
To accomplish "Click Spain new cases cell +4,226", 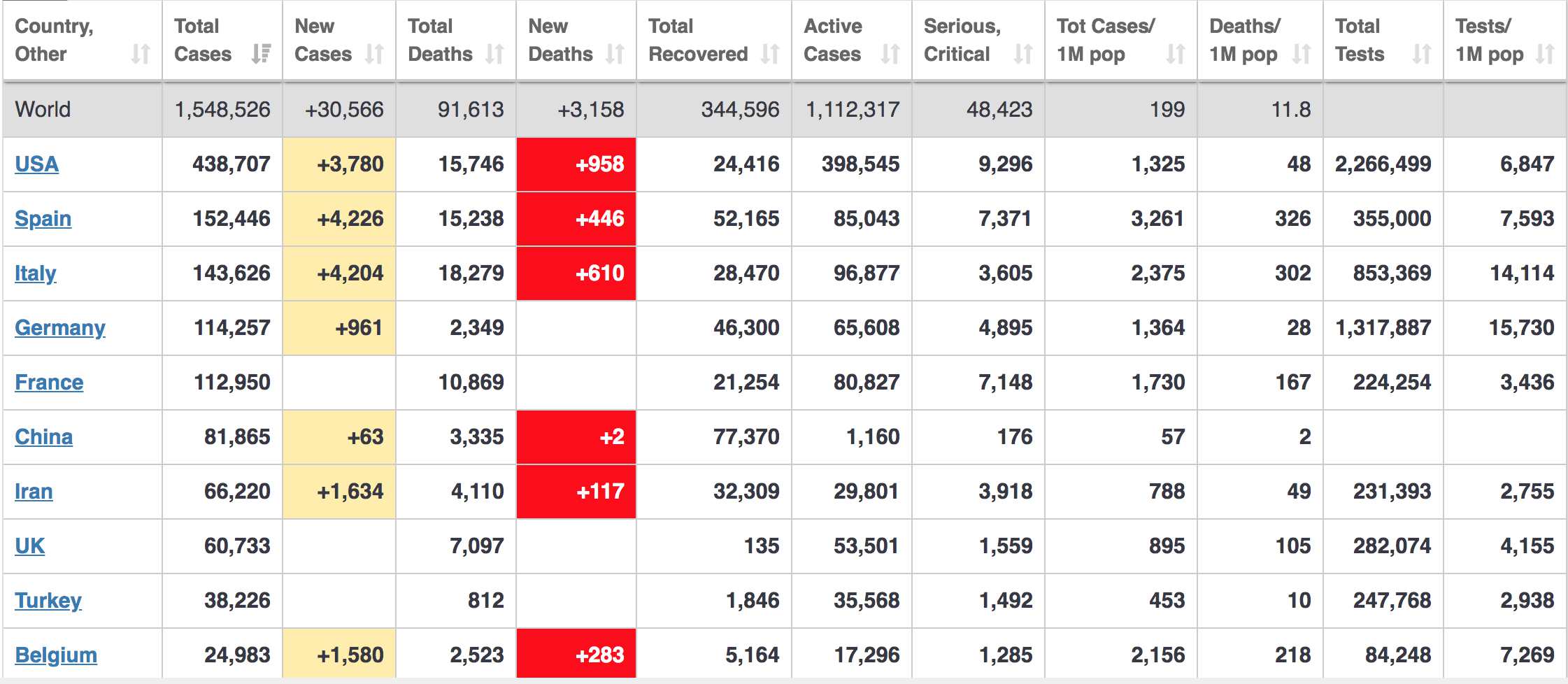I will (x=339, y=219).
